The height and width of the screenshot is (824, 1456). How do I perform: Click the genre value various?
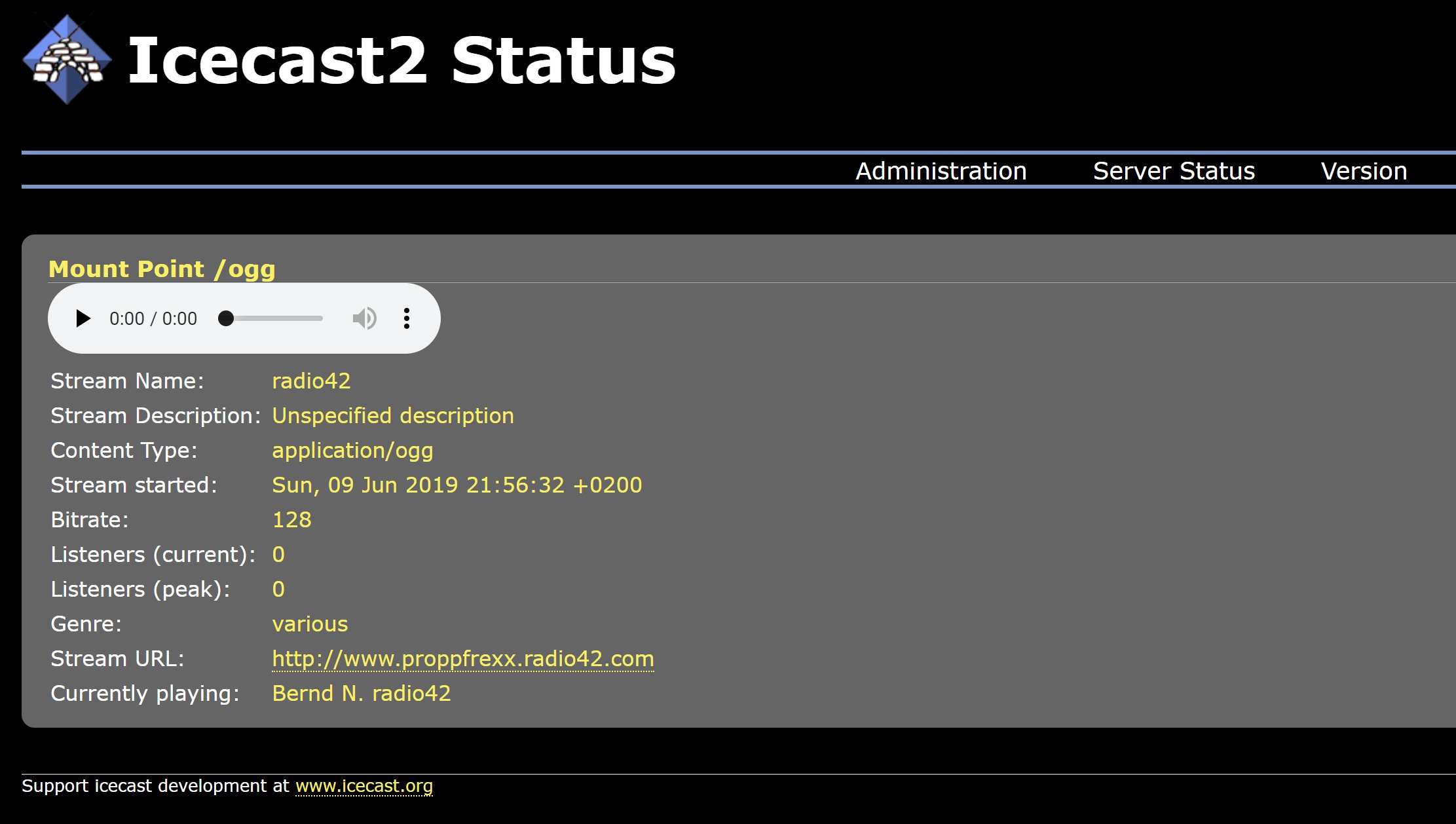[310, 624]
